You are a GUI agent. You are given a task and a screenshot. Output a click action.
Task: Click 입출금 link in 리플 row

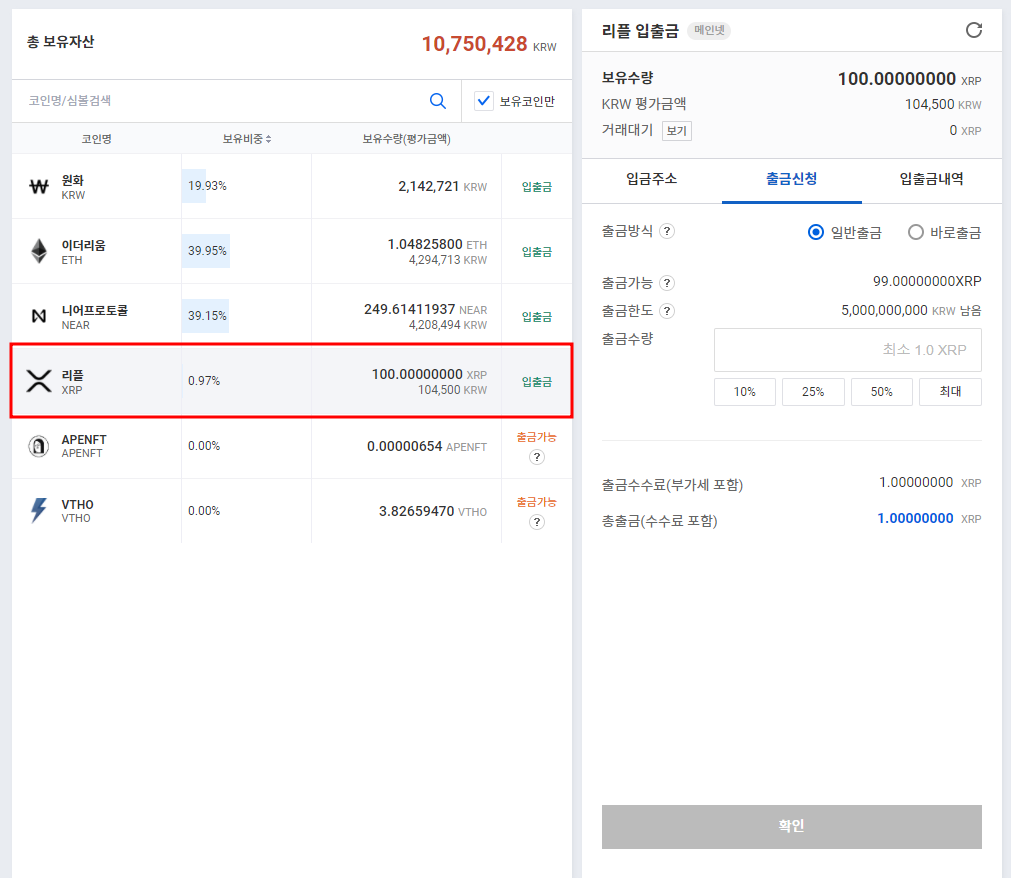[536, 382]
